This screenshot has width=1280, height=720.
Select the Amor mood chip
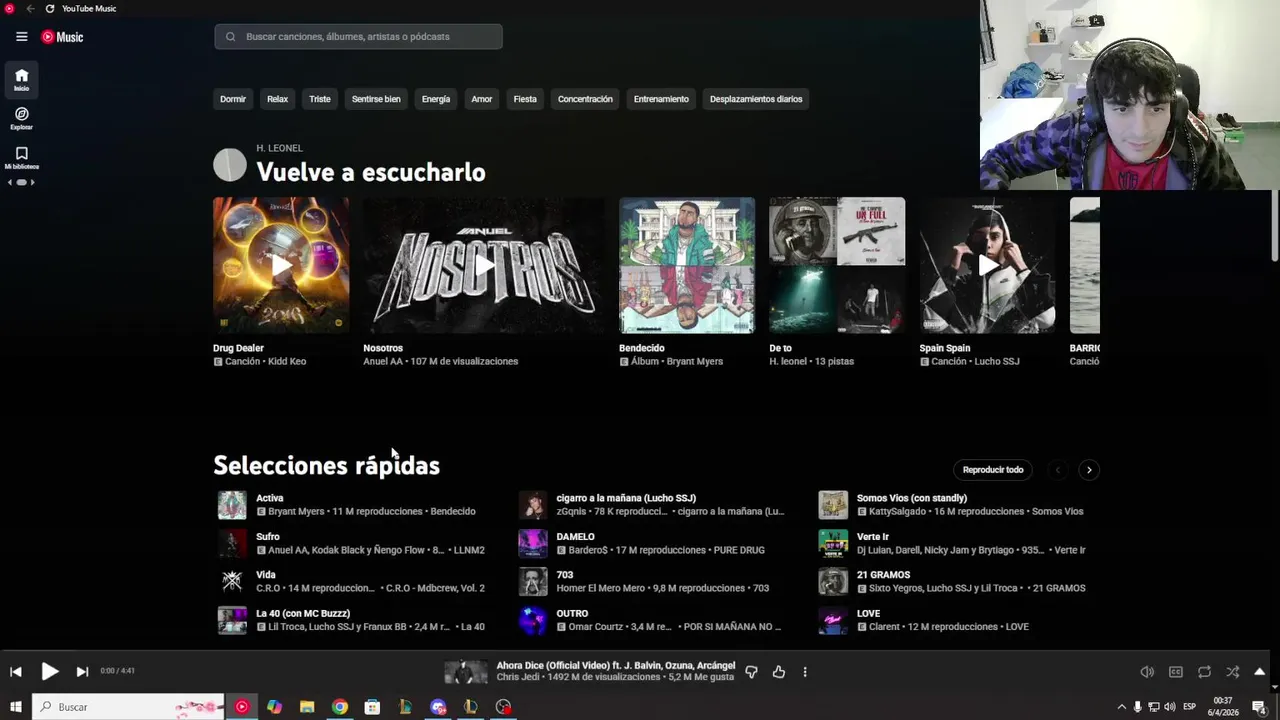(x=482, y=99)
